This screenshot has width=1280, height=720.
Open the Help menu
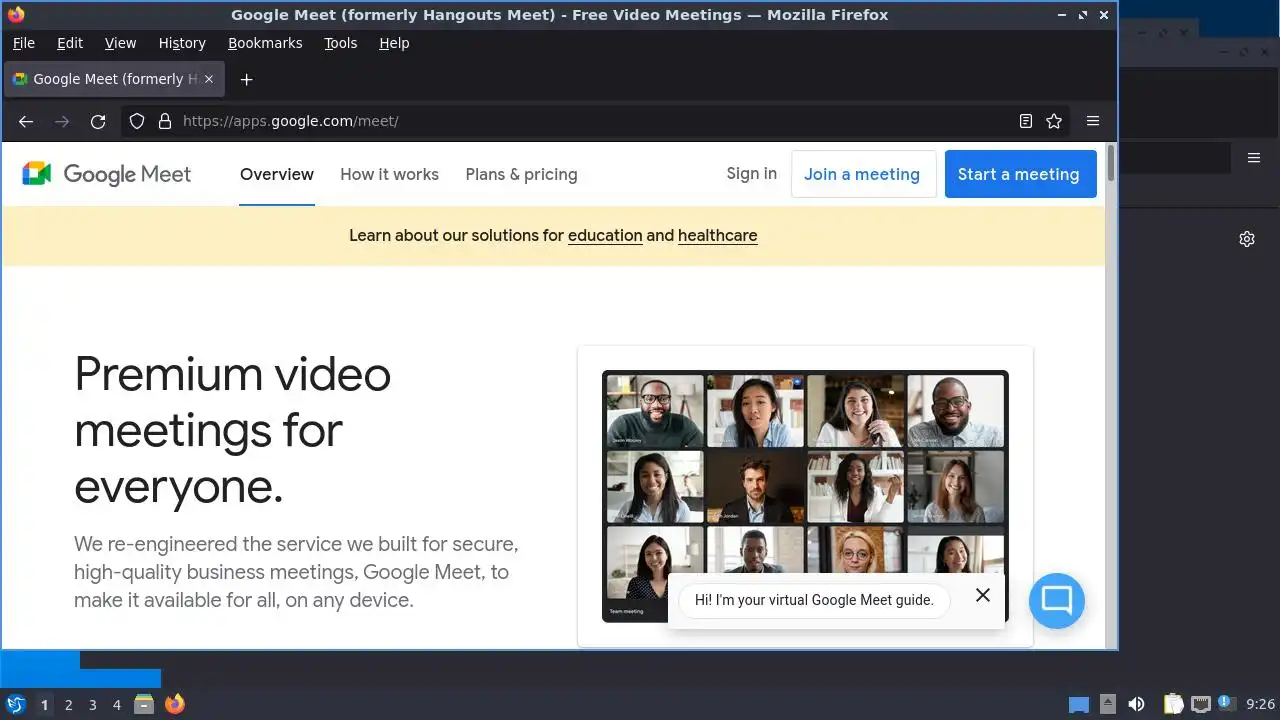click(x=394, y=43)
